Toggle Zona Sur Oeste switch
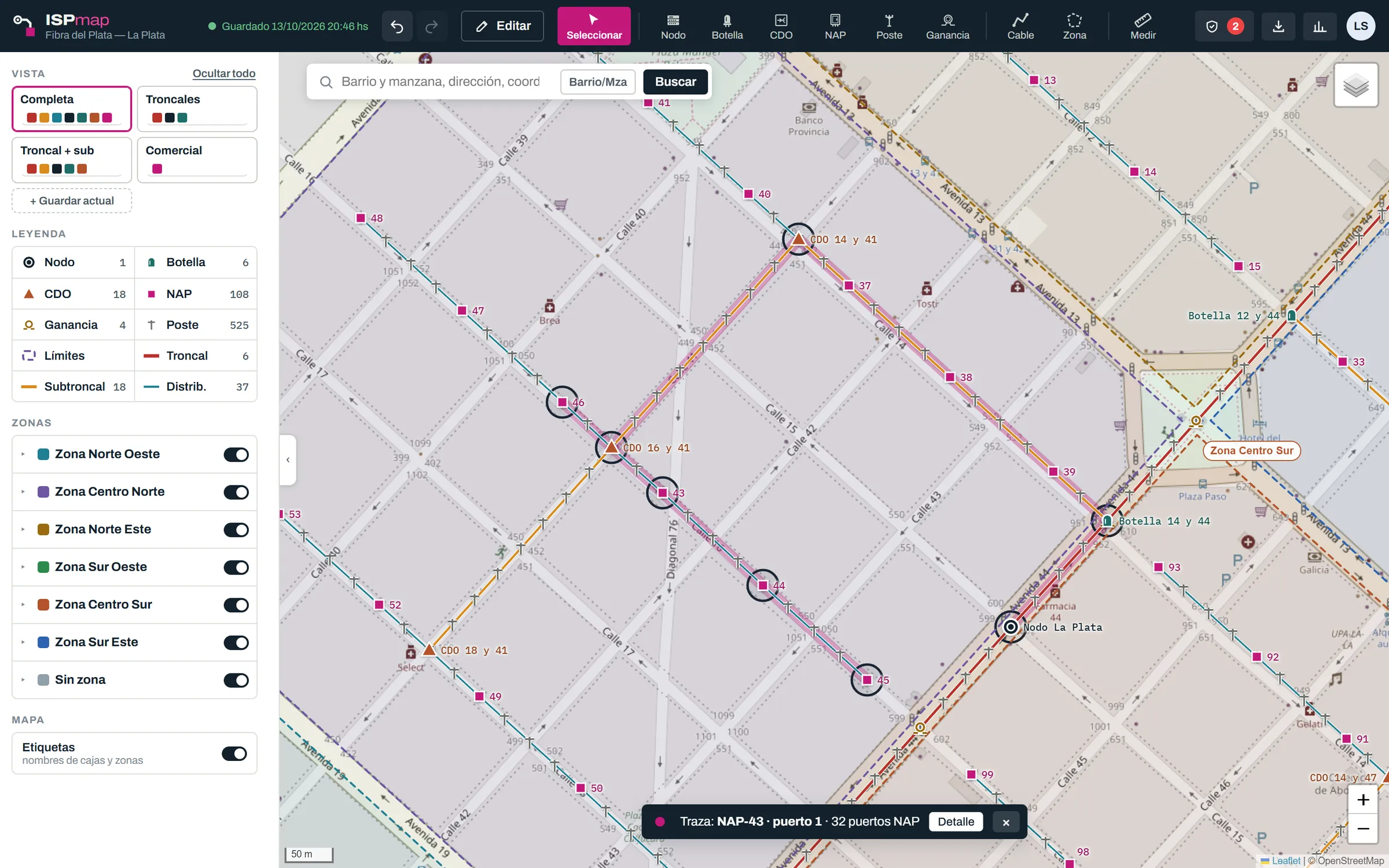 236,567
